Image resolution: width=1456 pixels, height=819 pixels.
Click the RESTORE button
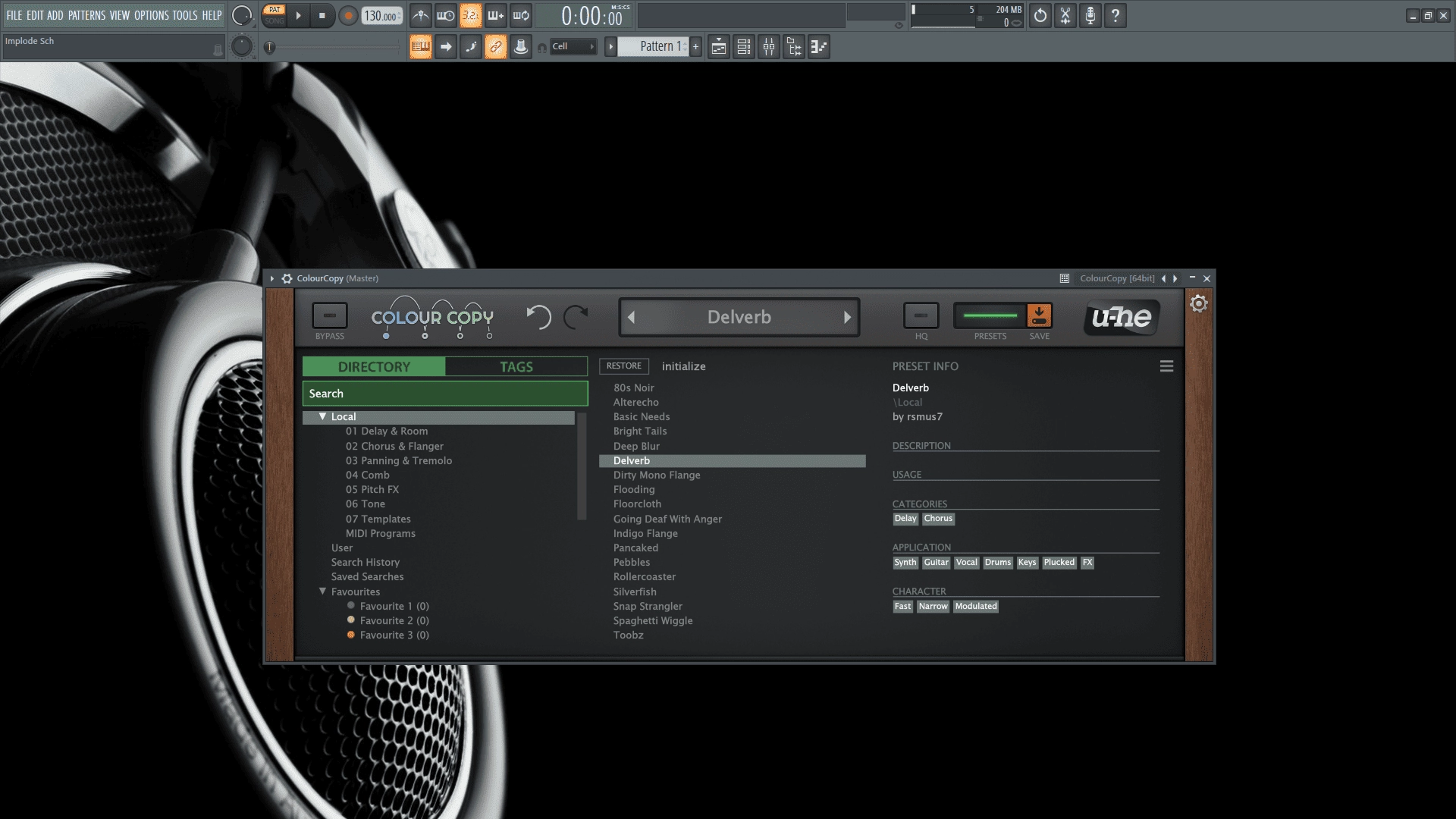624,366
